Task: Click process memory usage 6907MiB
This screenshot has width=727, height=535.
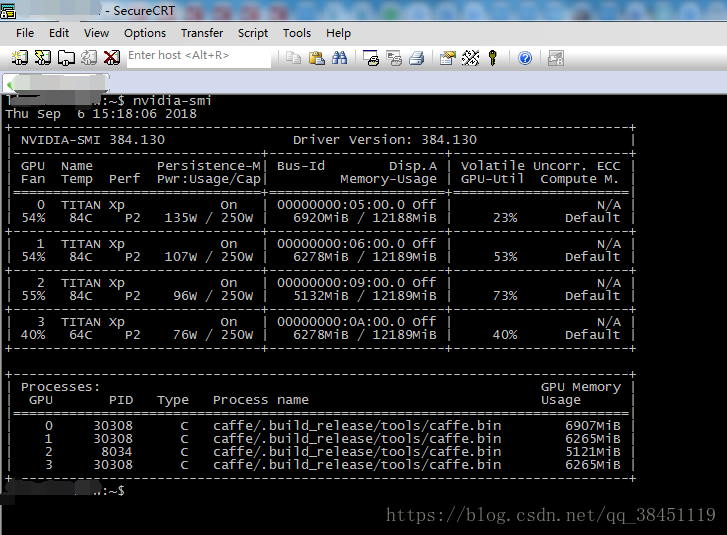Action: (x=593, y=426)
